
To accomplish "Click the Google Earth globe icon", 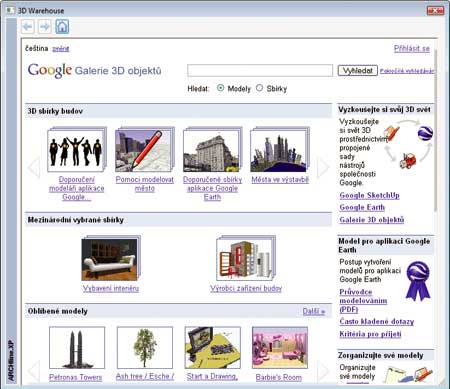I will click(x=425, y=133).
